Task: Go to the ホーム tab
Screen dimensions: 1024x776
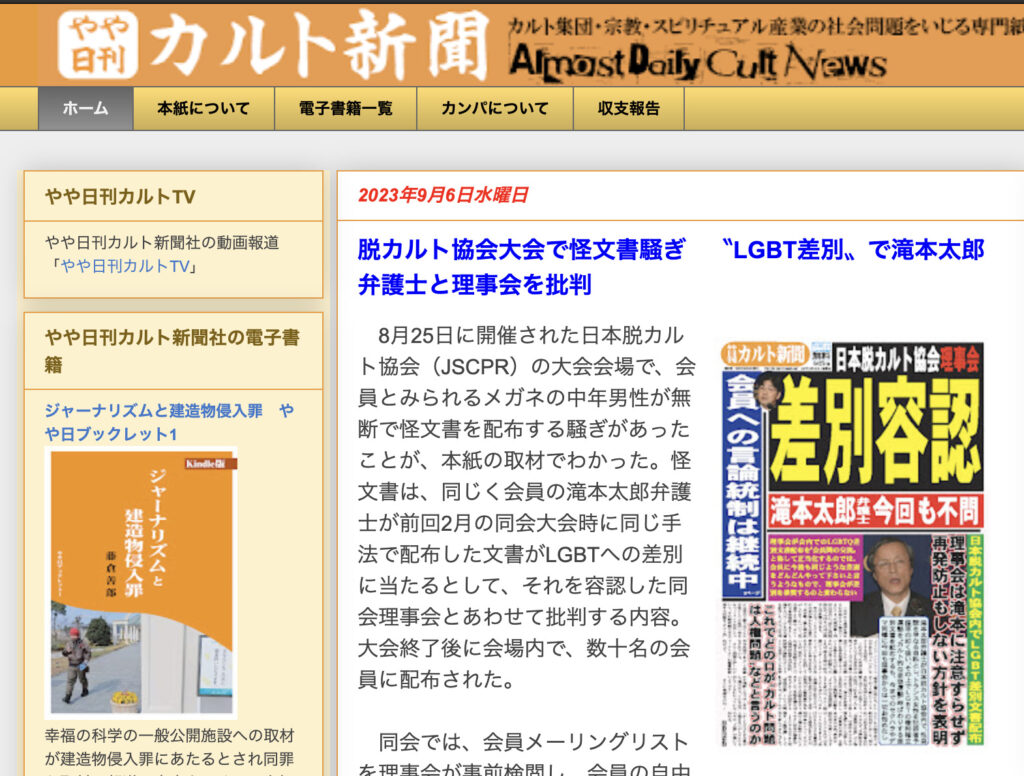Action: pyautogui.click(x=86, y=108)
